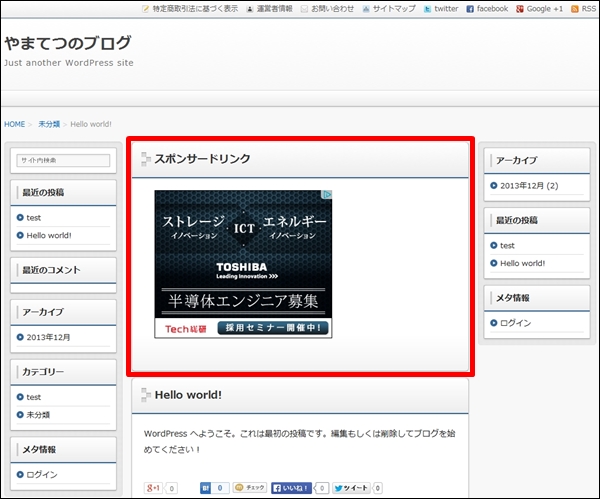This screenshot has width=600, height=499.
Task: Click Just another WordPress site tagline
Action: click(69, 63)
